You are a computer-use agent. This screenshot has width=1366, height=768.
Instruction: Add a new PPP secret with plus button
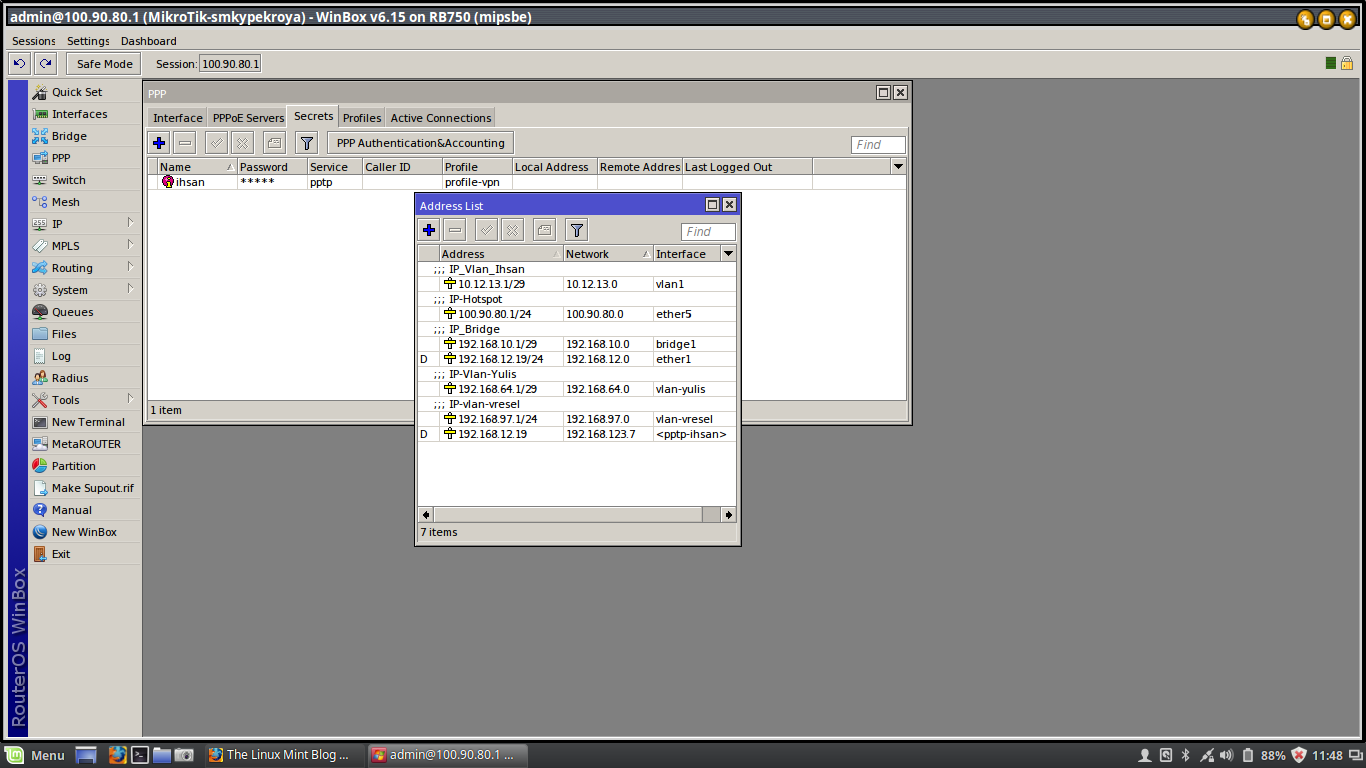coord(159,143)
